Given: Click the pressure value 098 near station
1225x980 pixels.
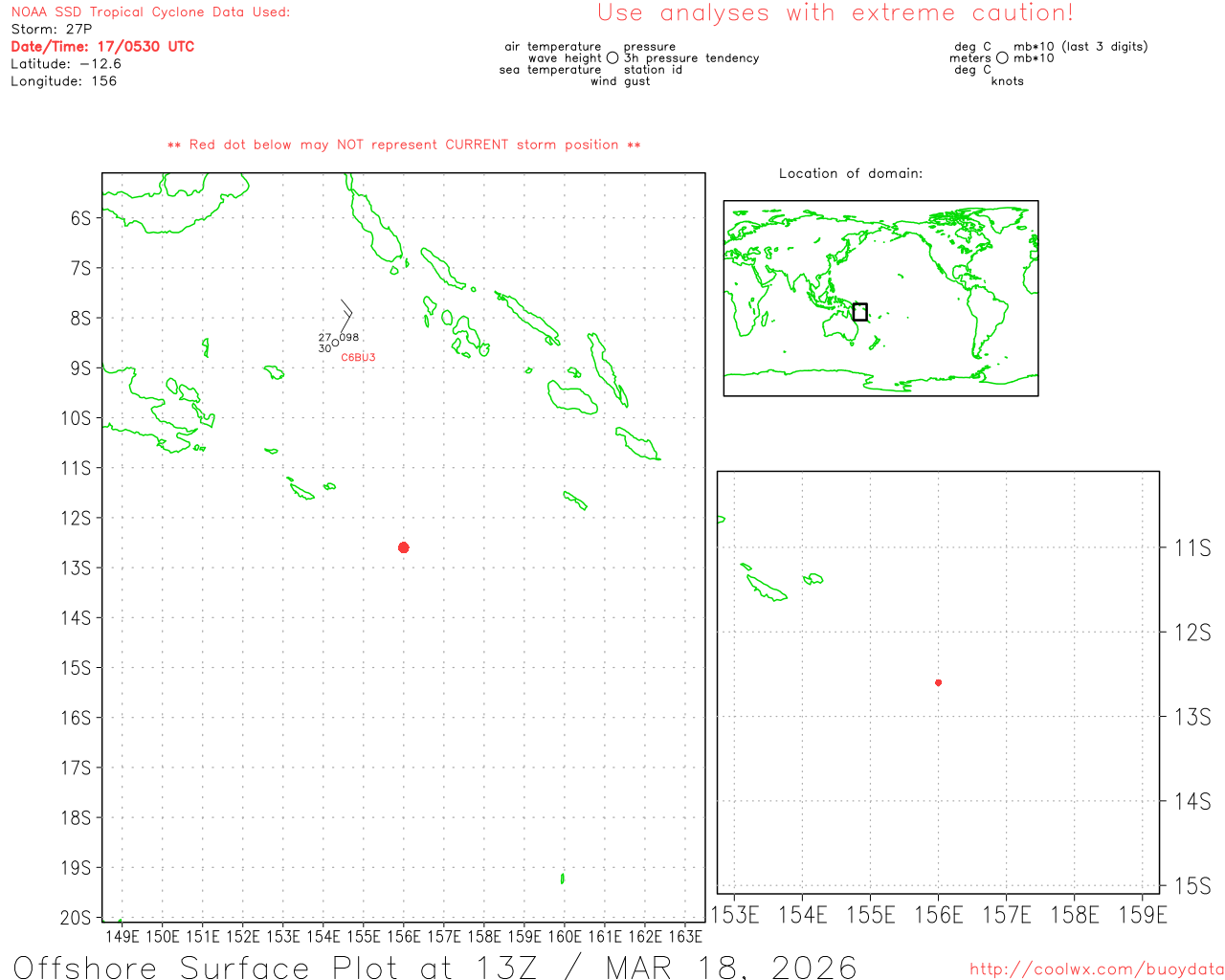Looking at the screenshot, I should pos(349,337).
